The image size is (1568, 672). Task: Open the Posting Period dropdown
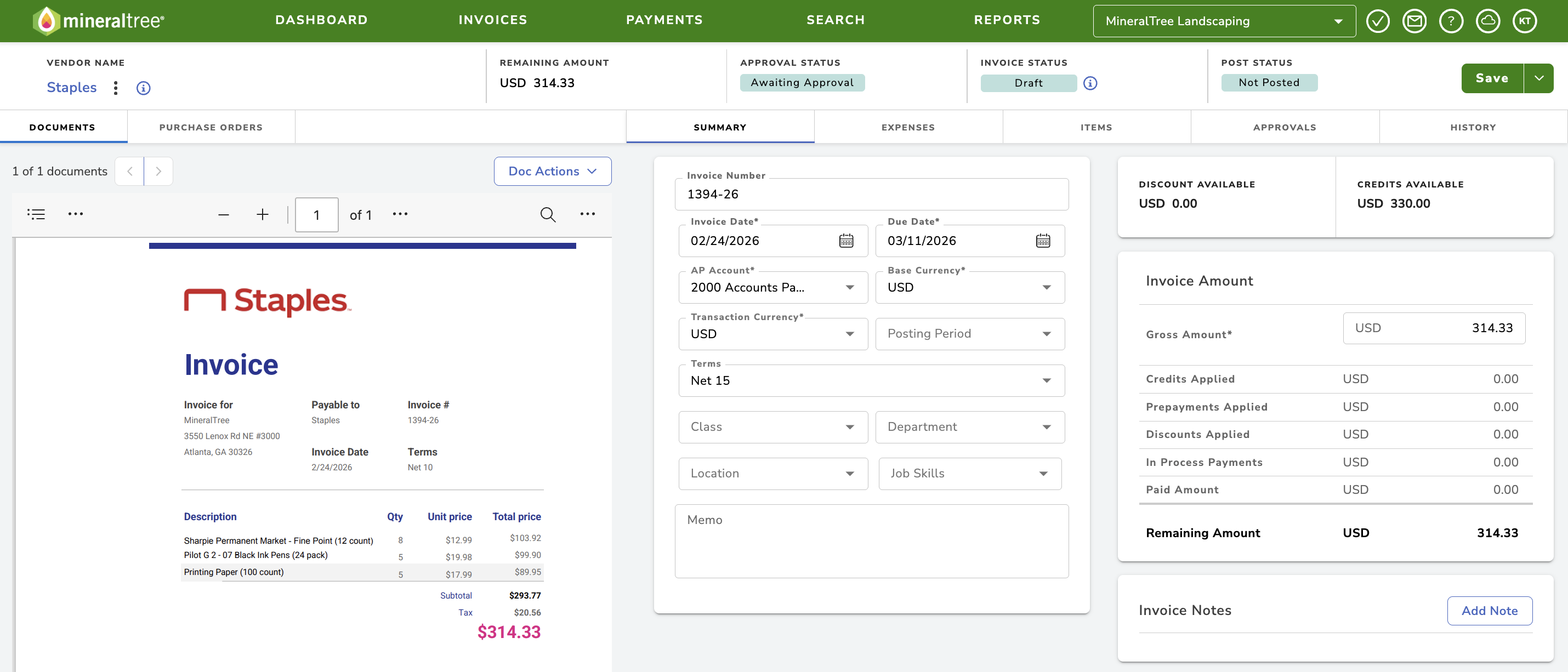970,334
